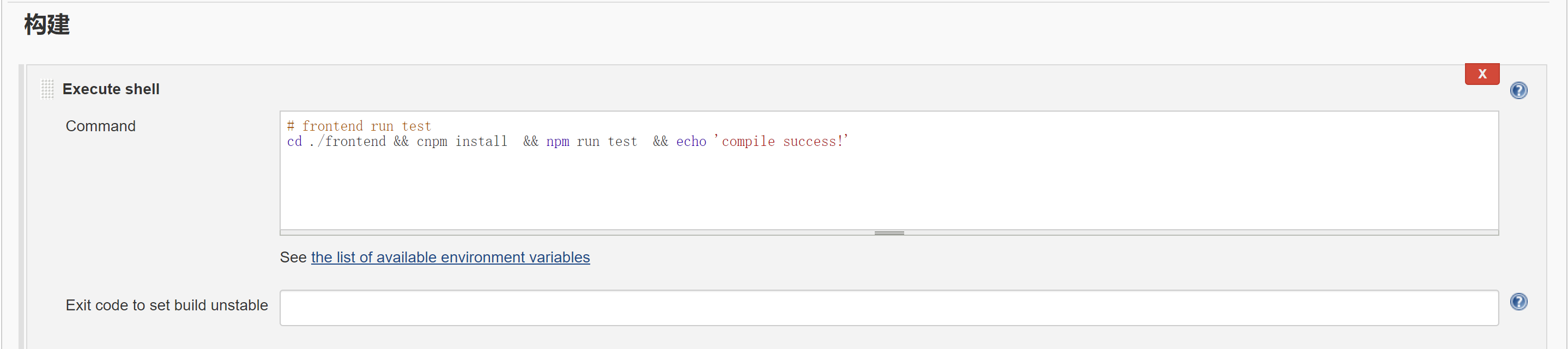Viewport: 1568px width, 349px height.
Task: Open help for the Exit code field
Action: (1518, 302)
